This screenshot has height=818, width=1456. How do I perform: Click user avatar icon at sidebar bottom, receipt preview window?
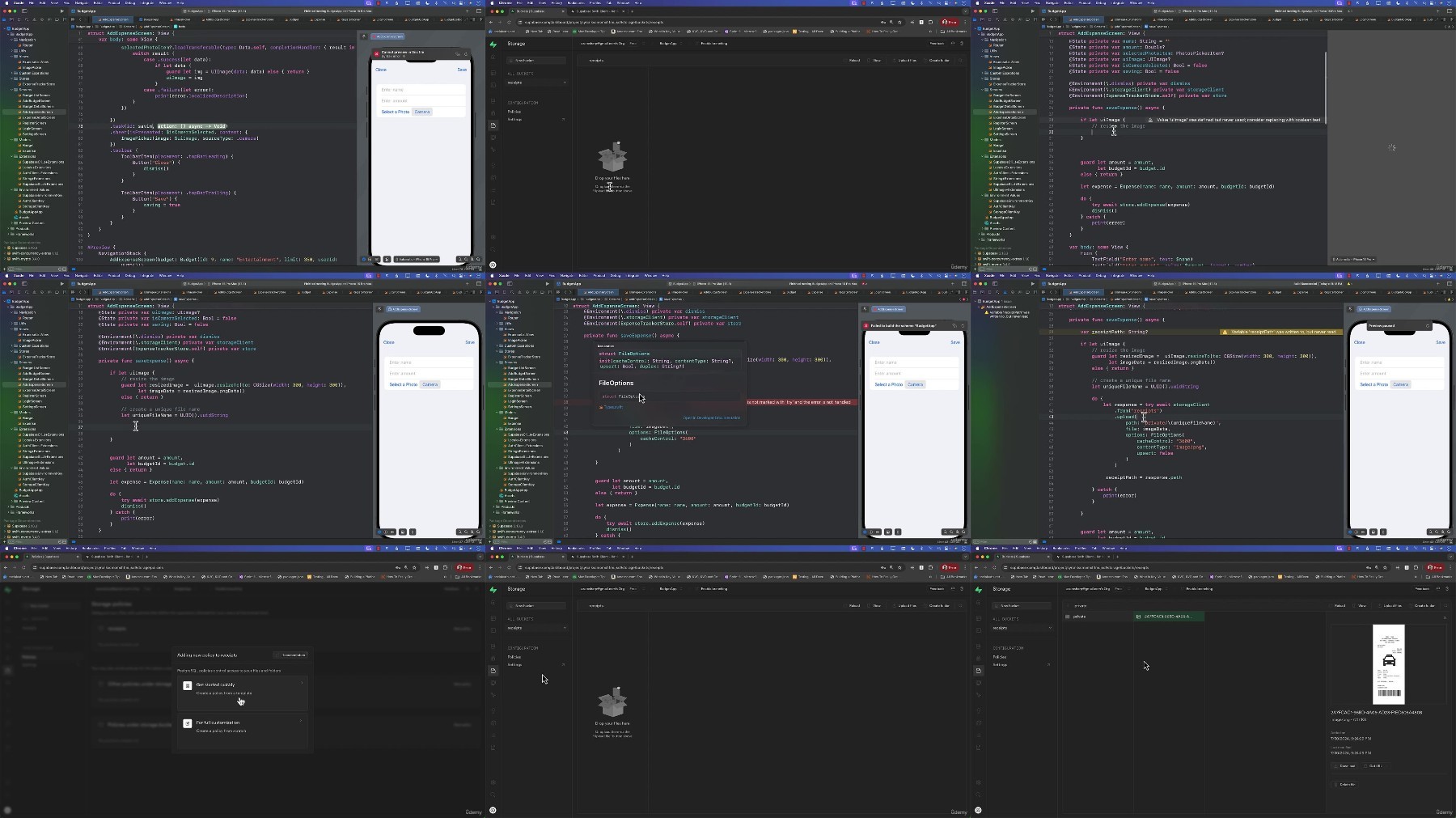[x=978, y=810]
